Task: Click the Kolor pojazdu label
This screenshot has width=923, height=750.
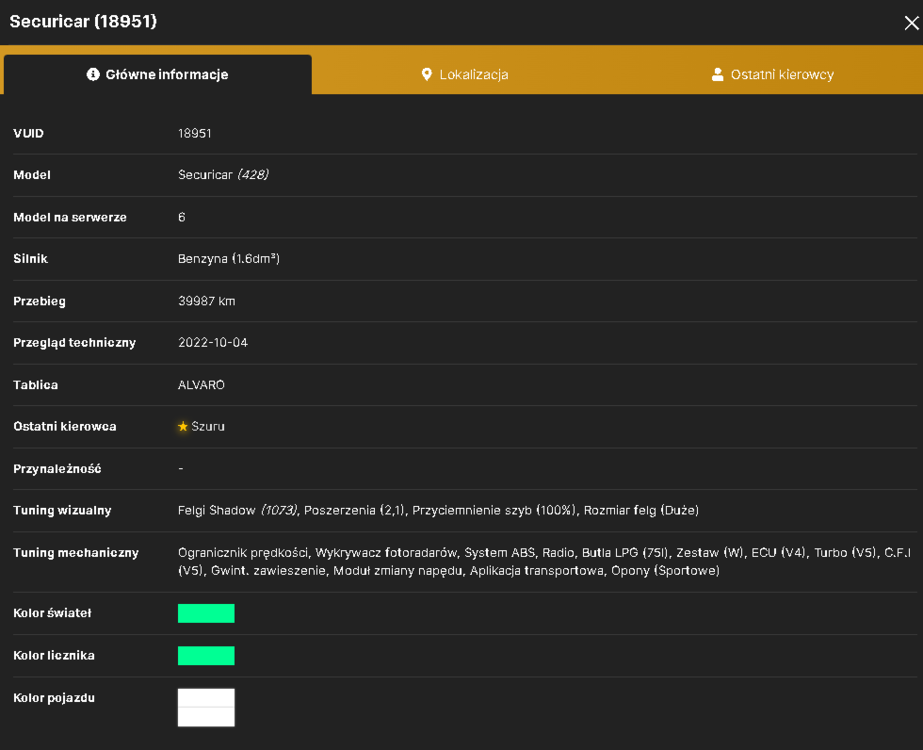Action: pyautogui.click(x=54, y=698)
